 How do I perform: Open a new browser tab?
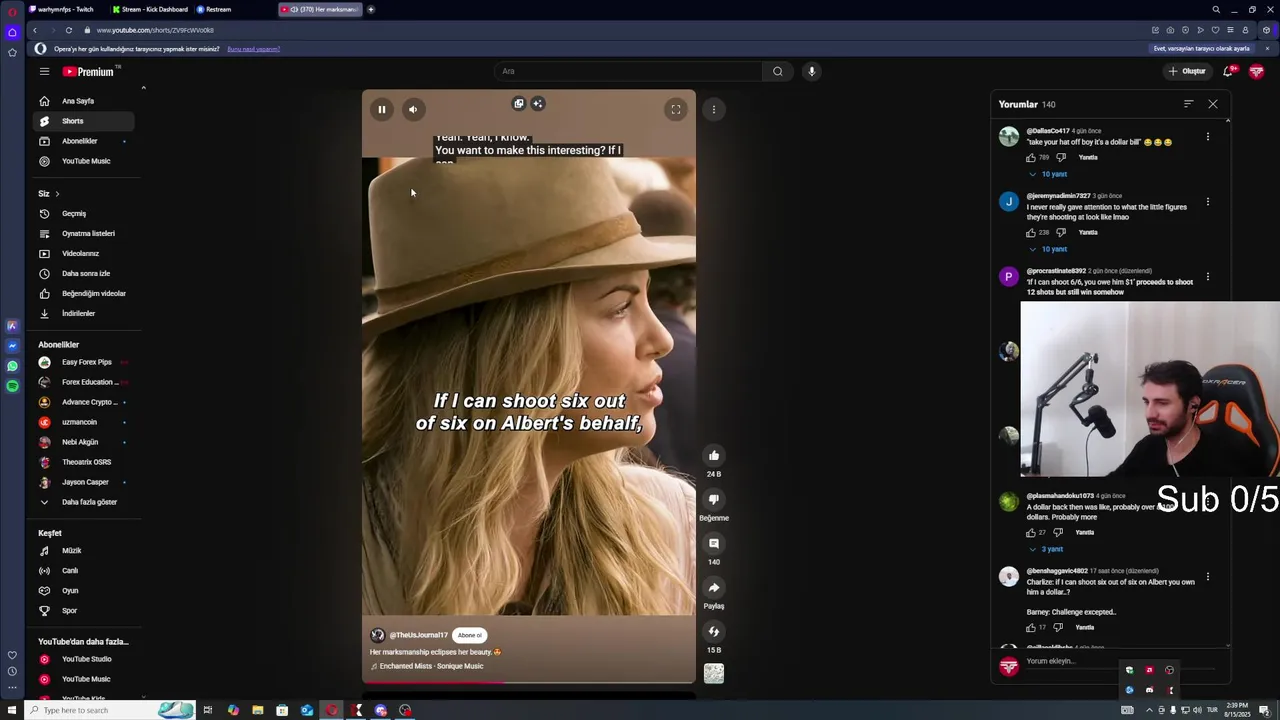pyautogui.click(x=371, y=9)
